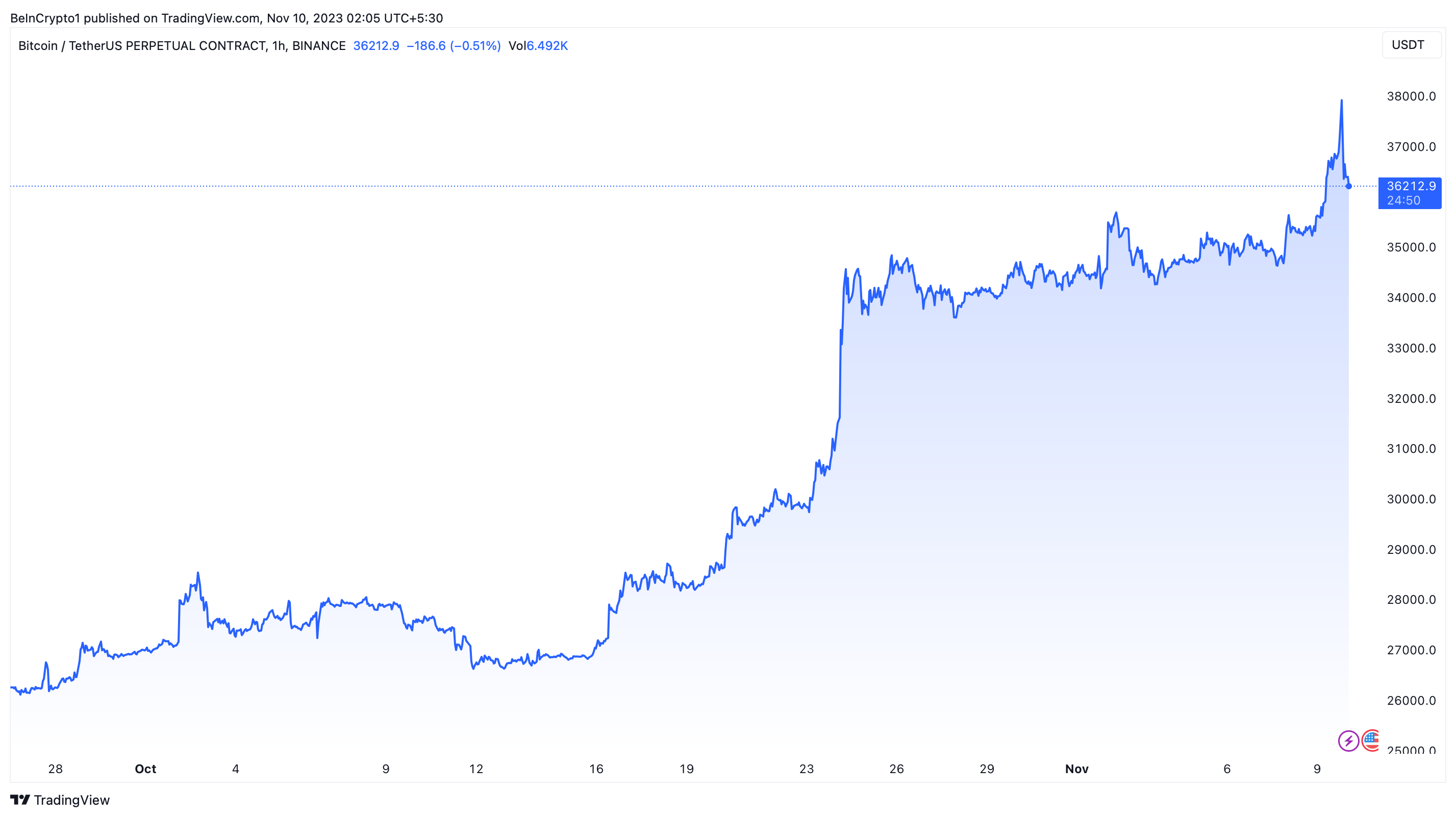Click the Vol 6.492K volume readout
Screen dimensions: 1456x818
[538, 46]
